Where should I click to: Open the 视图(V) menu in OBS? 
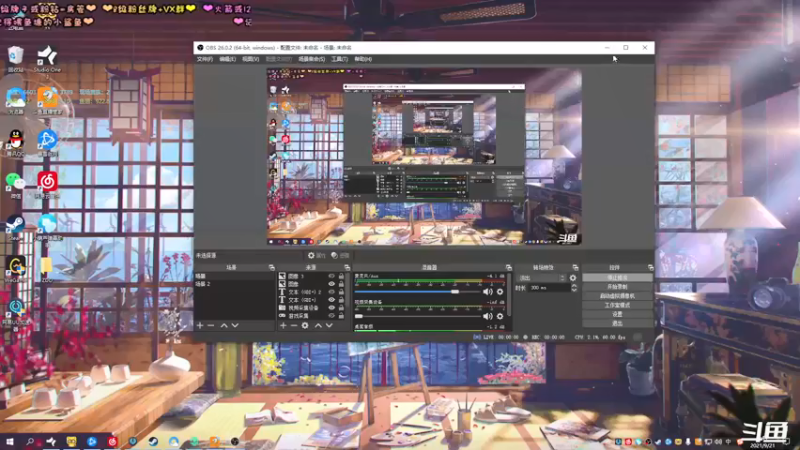point(251,59)
